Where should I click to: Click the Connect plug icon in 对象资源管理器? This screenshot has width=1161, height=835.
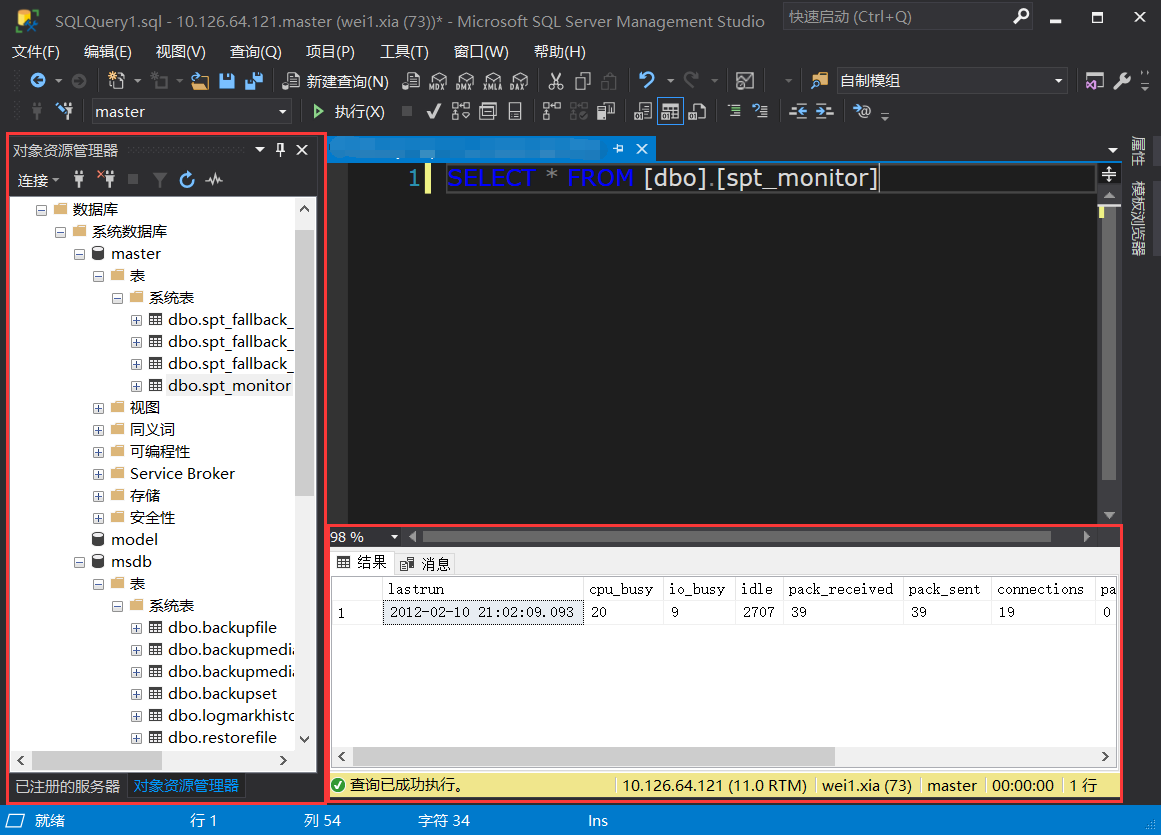click(79, 180)
